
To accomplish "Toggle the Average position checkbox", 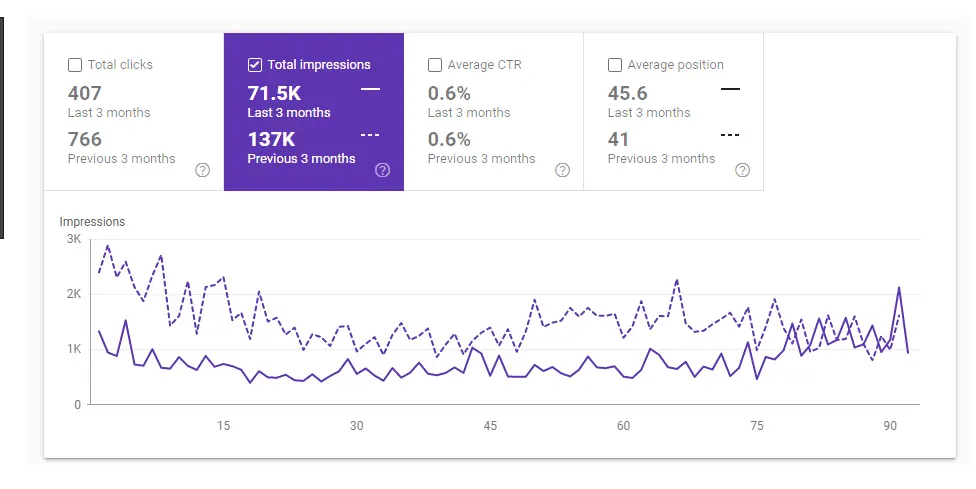I will tap(615, 65).
